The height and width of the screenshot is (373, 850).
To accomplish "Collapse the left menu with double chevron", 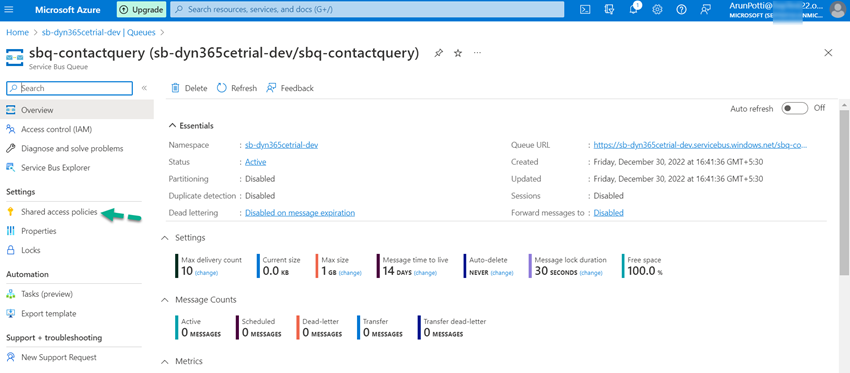I will pos(144,88).
